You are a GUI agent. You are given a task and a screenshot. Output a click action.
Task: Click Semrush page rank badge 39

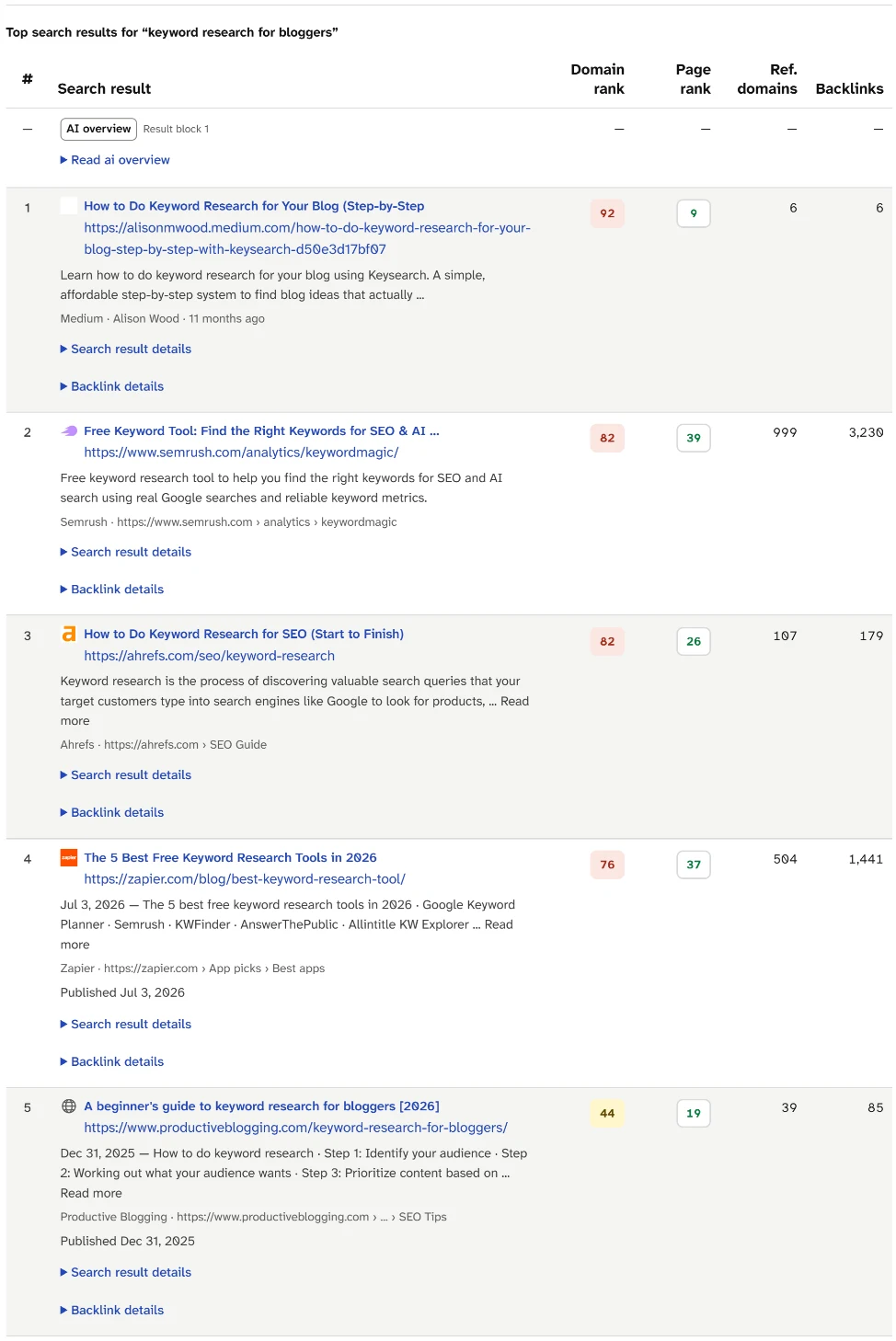tap(694, 438)
